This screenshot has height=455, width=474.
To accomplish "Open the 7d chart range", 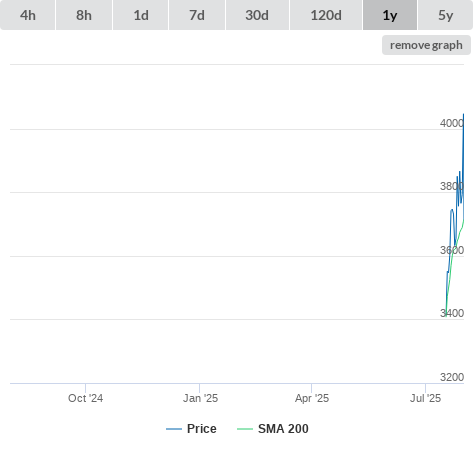I will click(197, 15).
